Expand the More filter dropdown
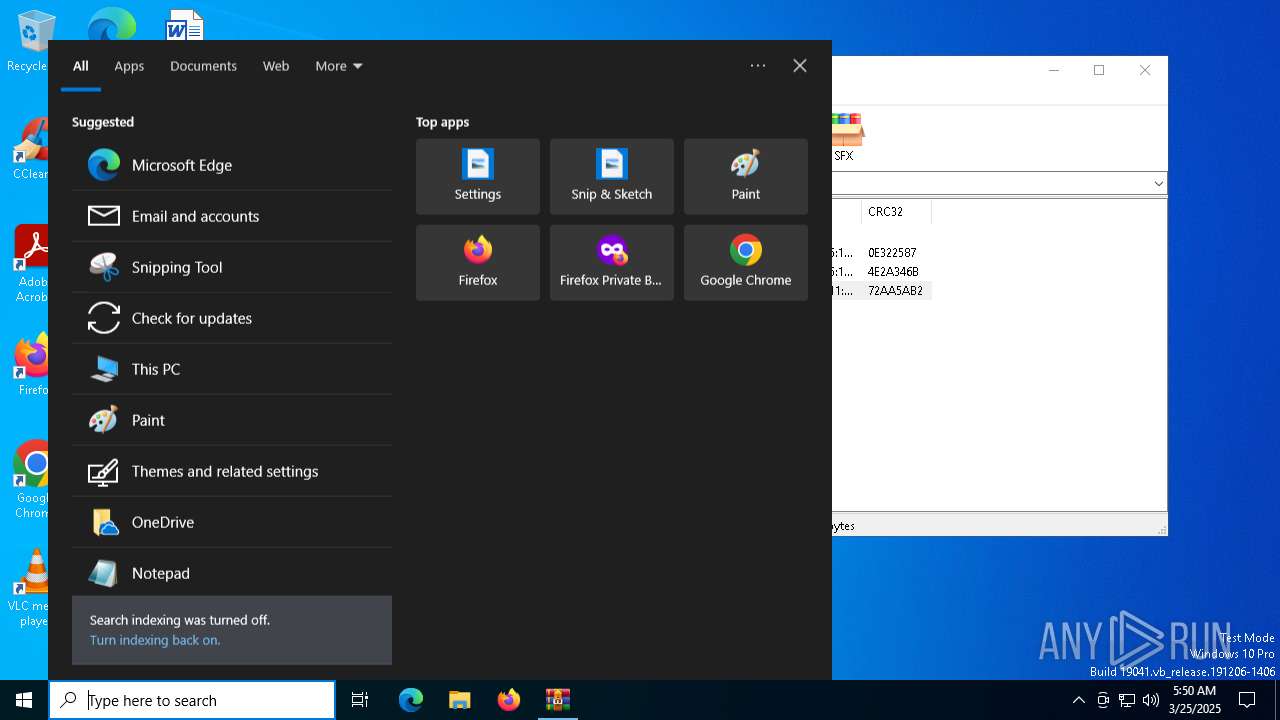The height and width of the screenshot is (720, 1280). [339, 66]
